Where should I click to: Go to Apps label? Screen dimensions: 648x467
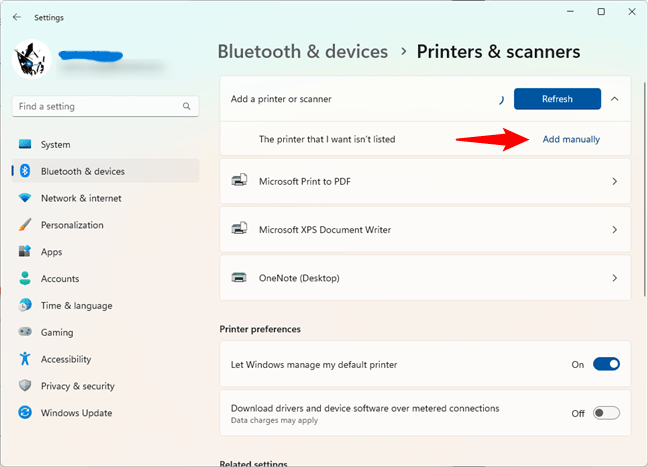point(51,252)
